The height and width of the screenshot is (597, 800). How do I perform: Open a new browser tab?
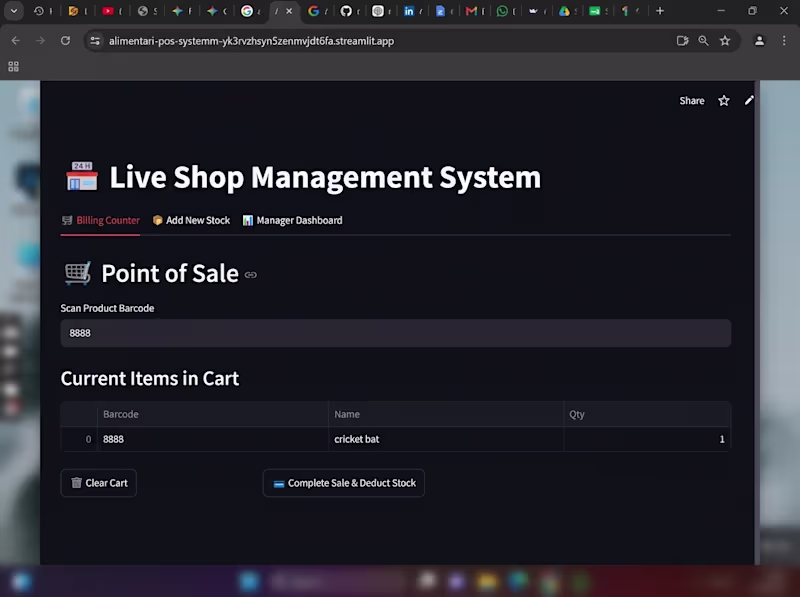point(660,11)
